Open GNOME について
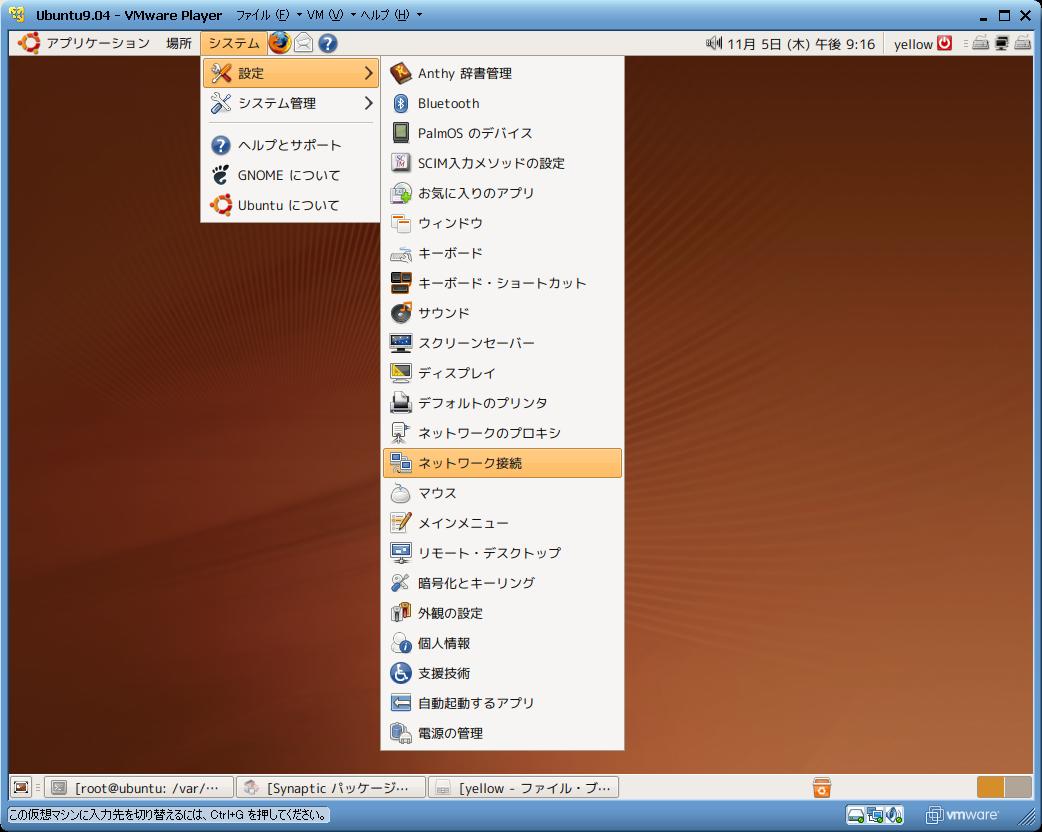The width and height of the screenshot is (1042, 832). [290, 175]
